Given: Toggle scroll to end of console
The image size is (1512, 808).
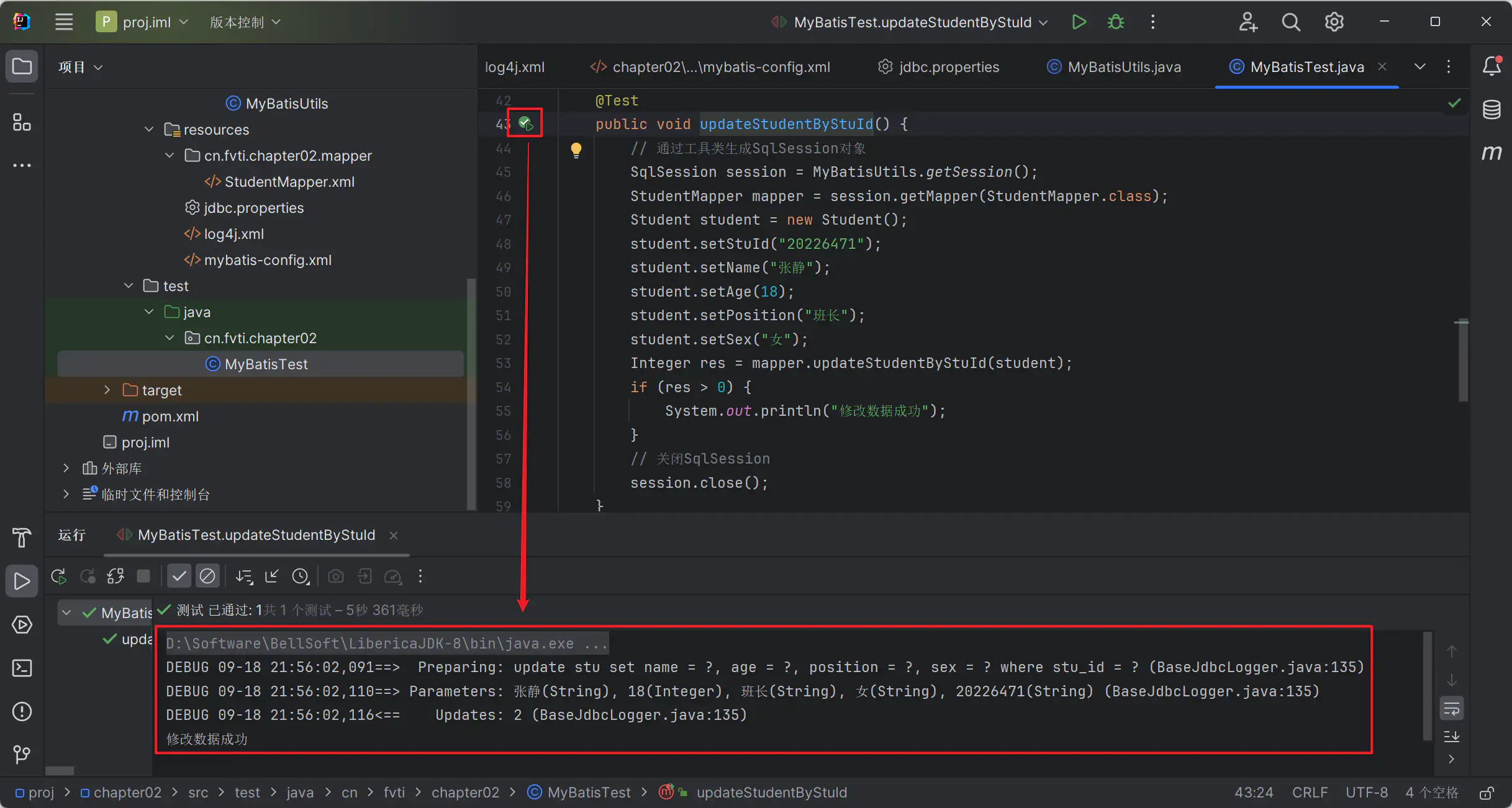Looking at the screenshot, I should tap(1452, 737).
